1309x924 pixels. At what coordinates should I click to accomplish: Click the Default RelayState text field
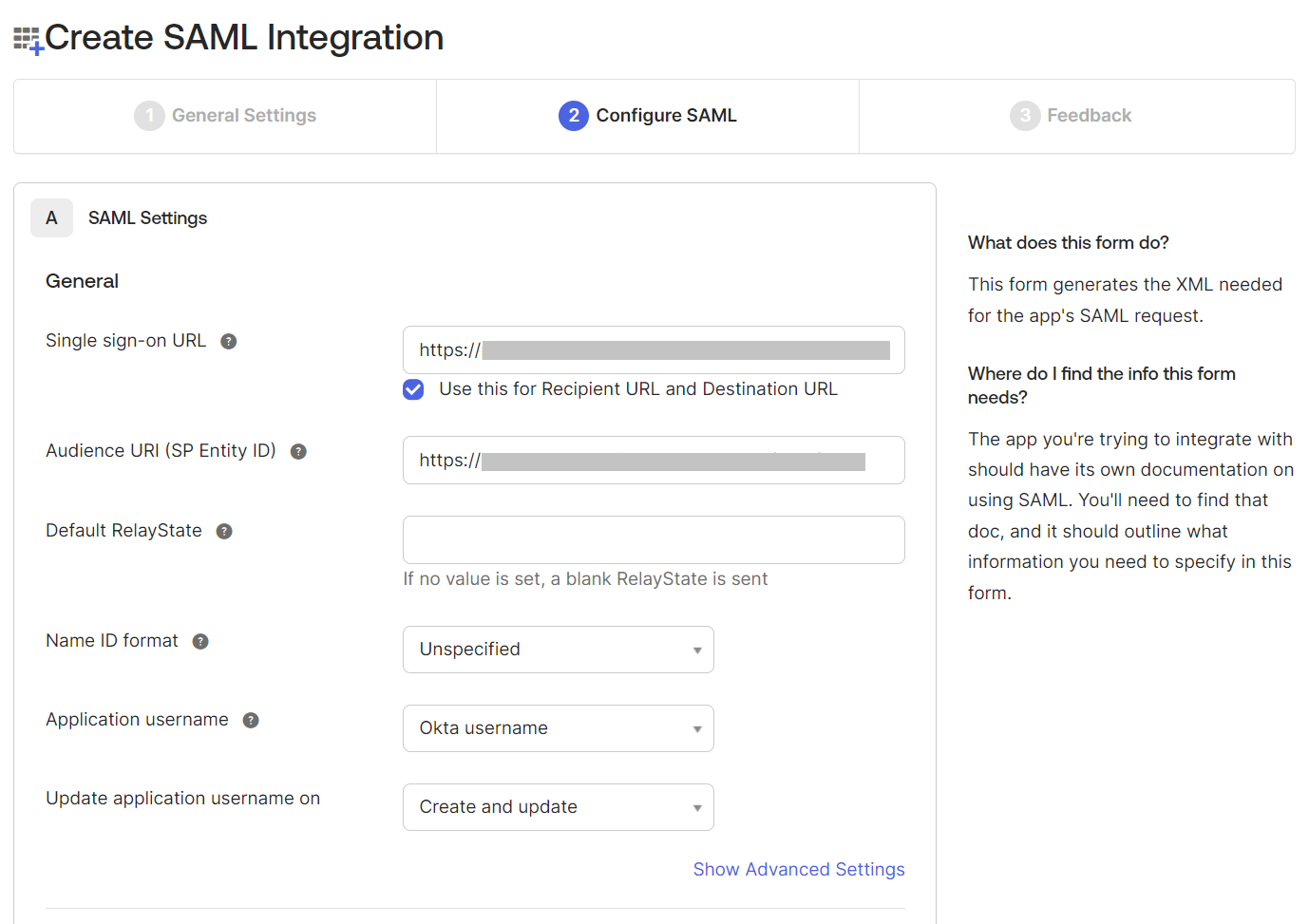654,540
